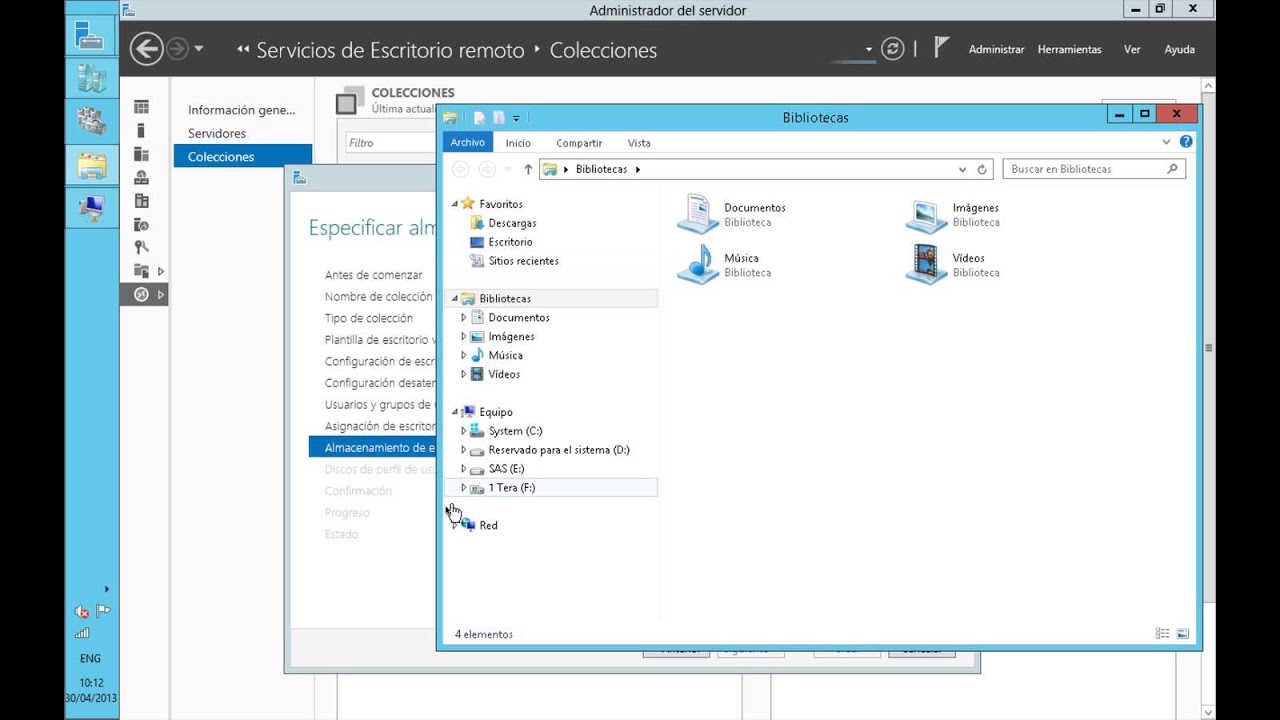Select SAS (E:) drive

506,468
